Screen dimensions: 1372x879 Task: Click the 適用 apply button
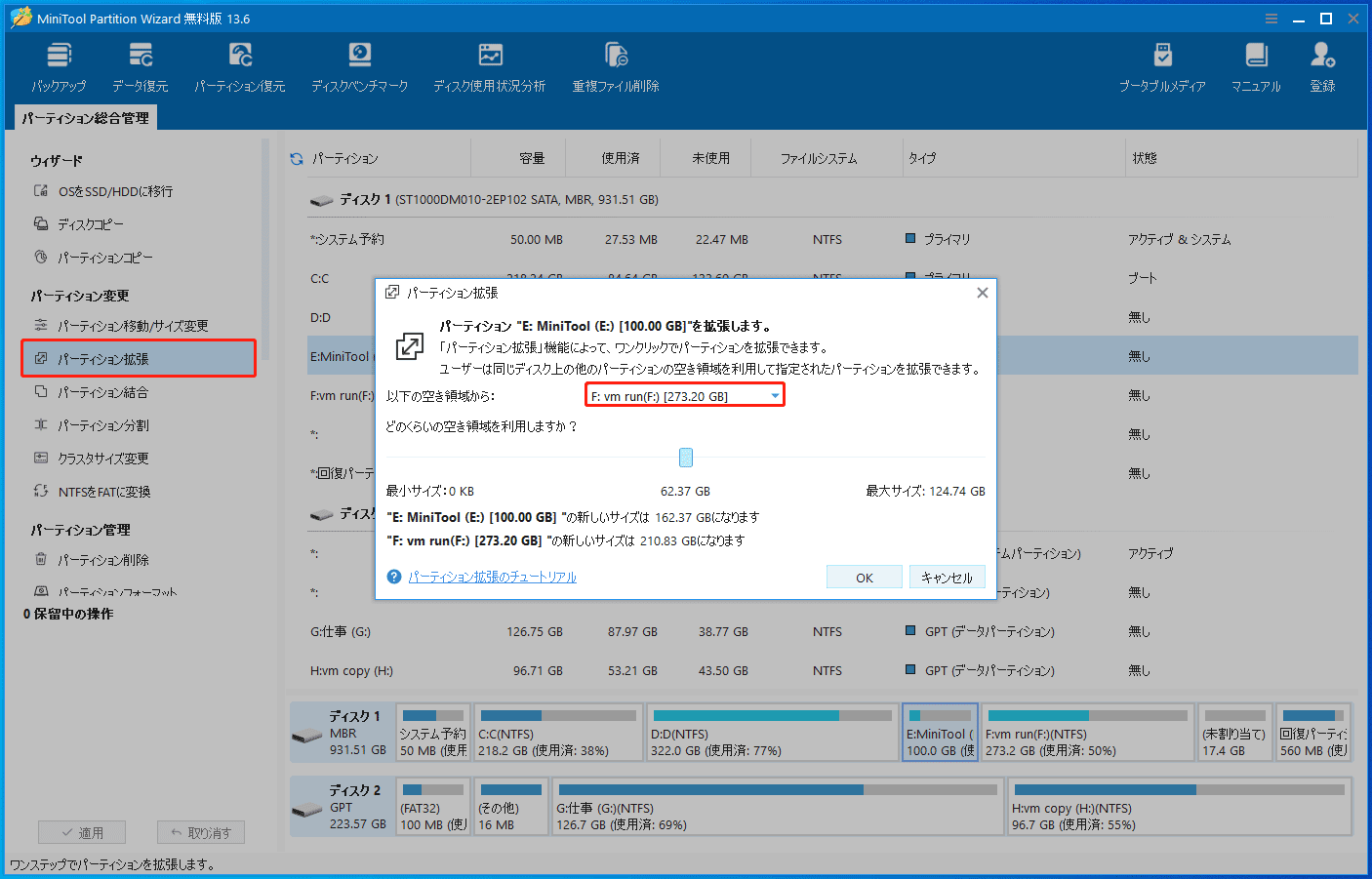tap(82, 832)
